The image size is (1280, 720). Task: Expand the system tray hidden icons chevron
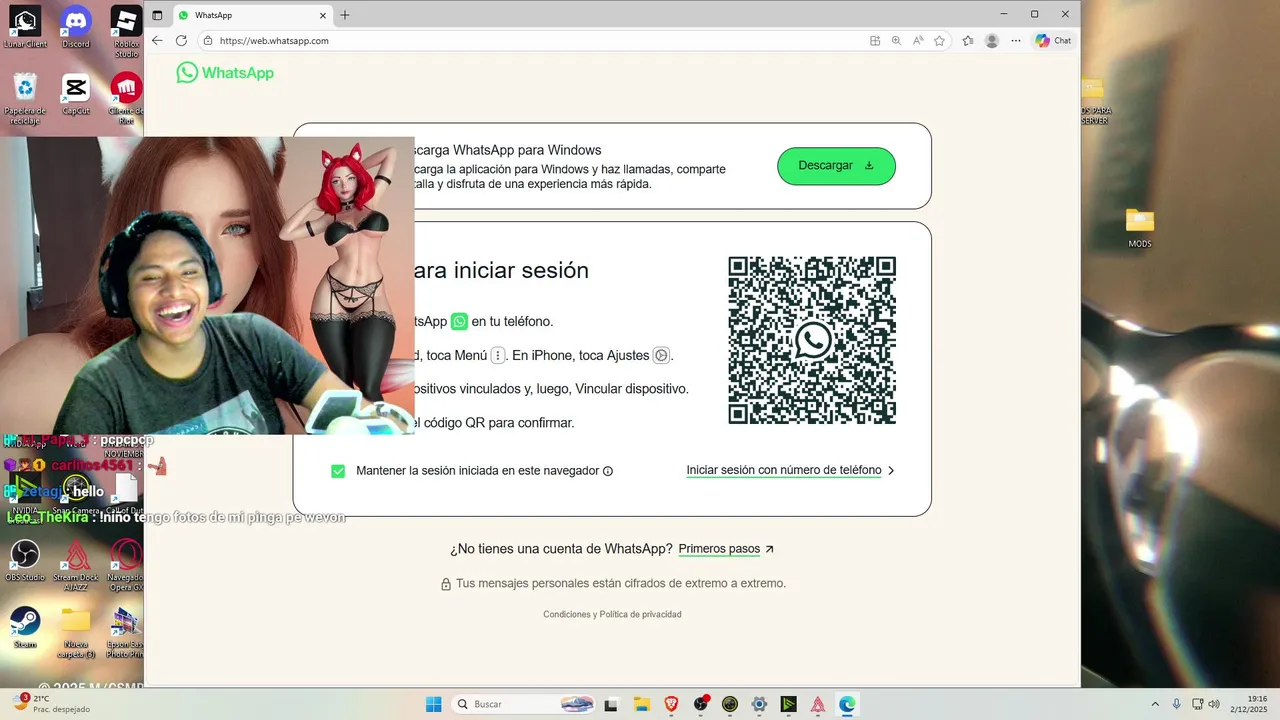[x=1155, y=704]
